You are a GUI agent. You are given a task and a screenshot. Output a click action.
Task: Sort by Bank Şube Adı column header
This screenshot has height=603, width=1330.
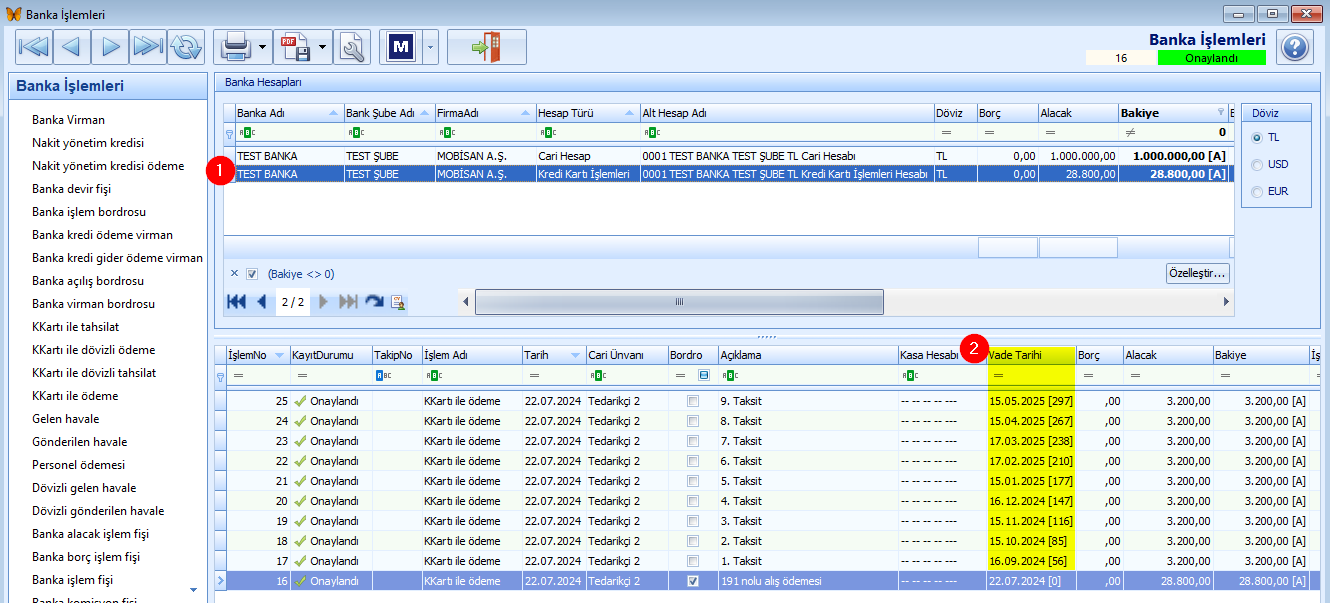(x=390, y=113)
